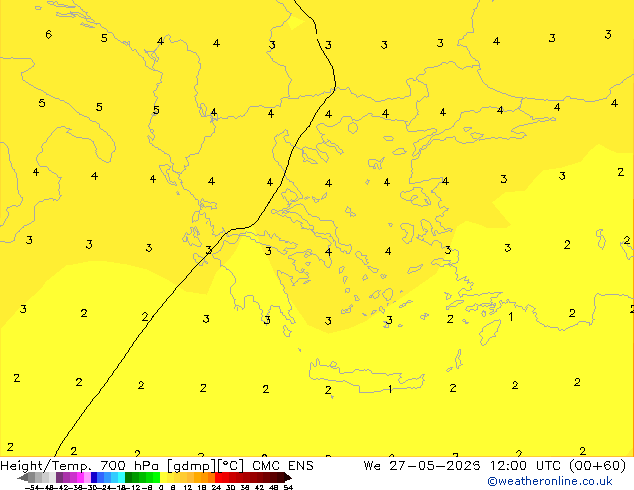The width and height of the screenshot is (634, 490).
Task: Click the gray -54 swatch at the scale start
Action: (32, 477)
